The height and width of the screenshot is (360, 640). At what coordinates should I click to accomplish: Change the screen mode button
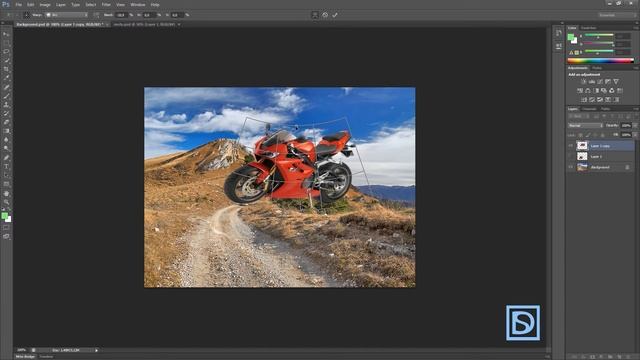click(6, 236)
